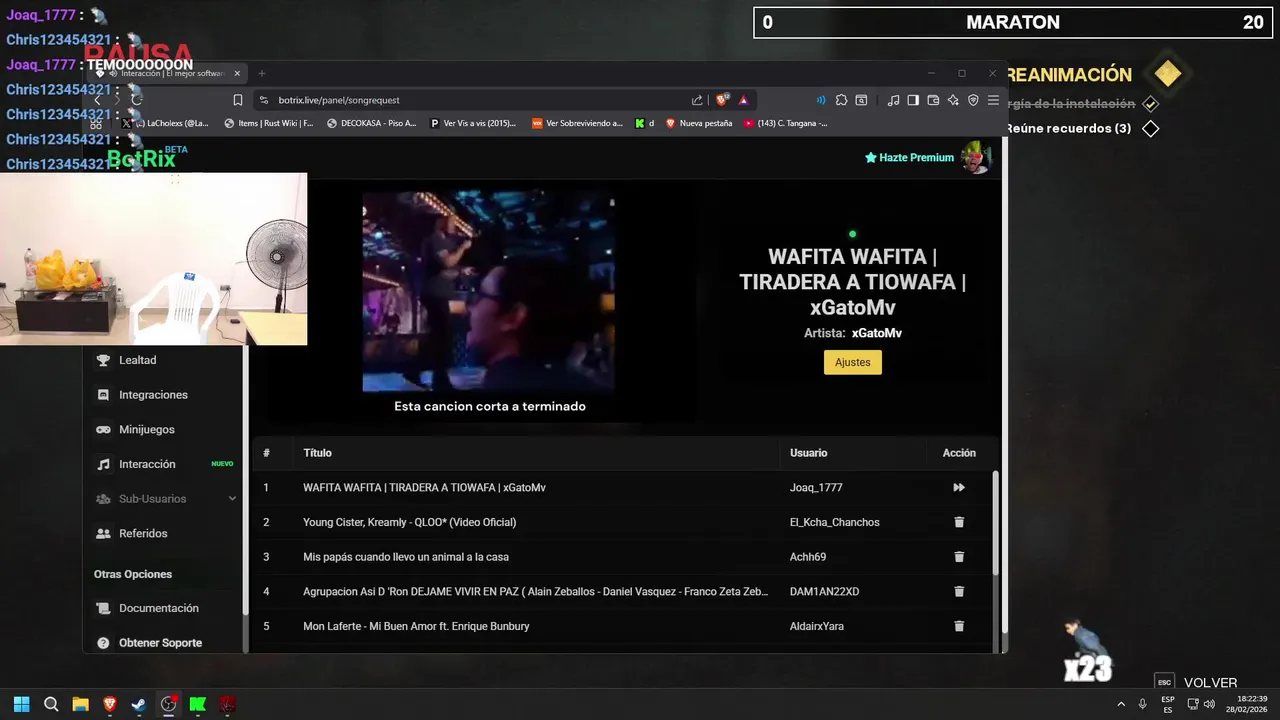Open Items Rust Wiki bookmark
Screen dimensions: 1280x720
coord(269,123)
